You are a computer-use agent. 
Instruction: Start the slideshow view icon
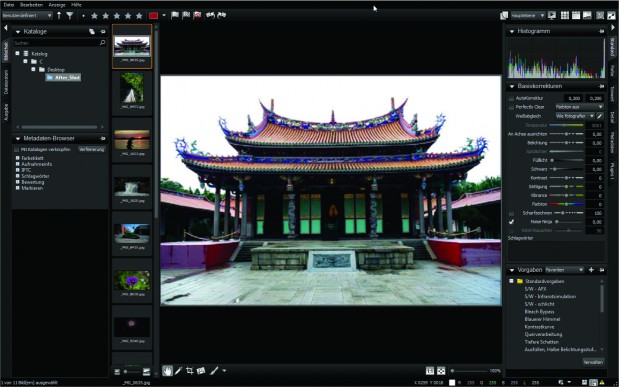tap(552, 15)
